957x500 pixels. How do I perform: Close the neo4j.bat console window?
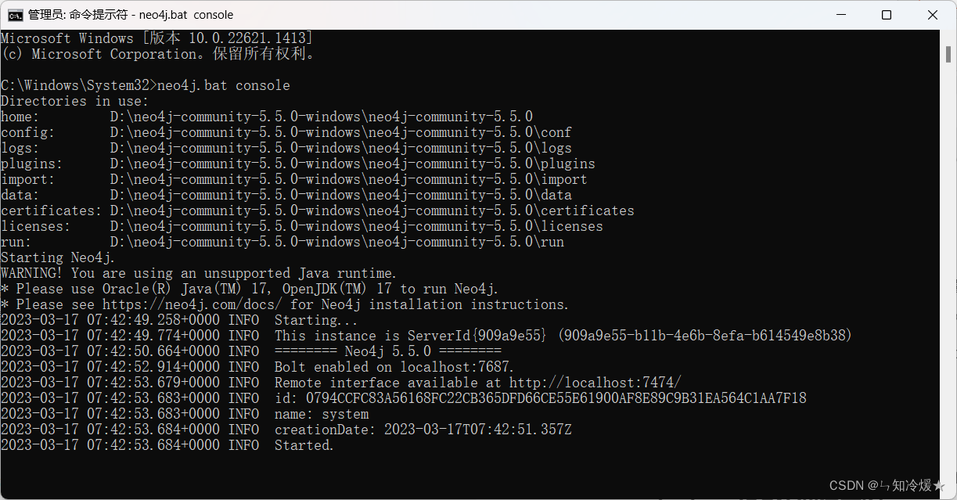932,15
